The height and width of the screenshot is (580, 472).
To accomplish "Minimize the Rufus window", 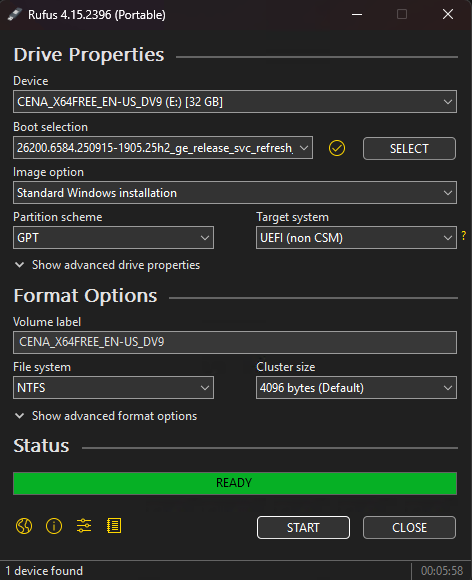I will (x=357, y=14).
